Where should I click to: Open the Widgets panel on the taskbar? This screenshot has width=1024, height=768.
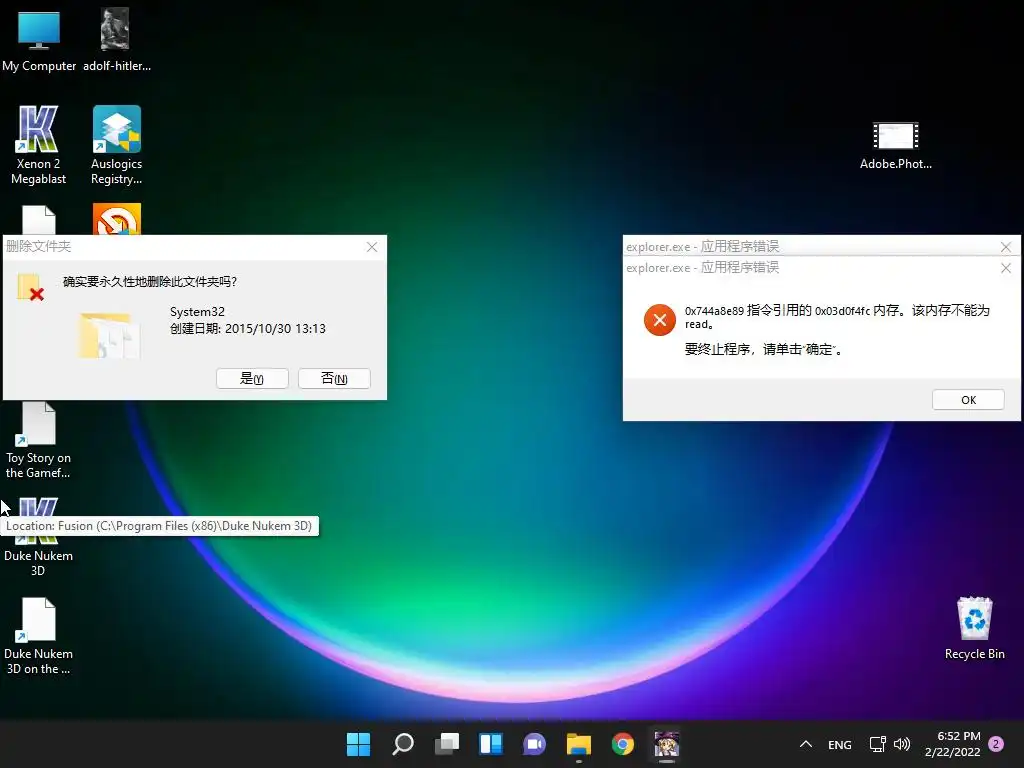(490, 744)
